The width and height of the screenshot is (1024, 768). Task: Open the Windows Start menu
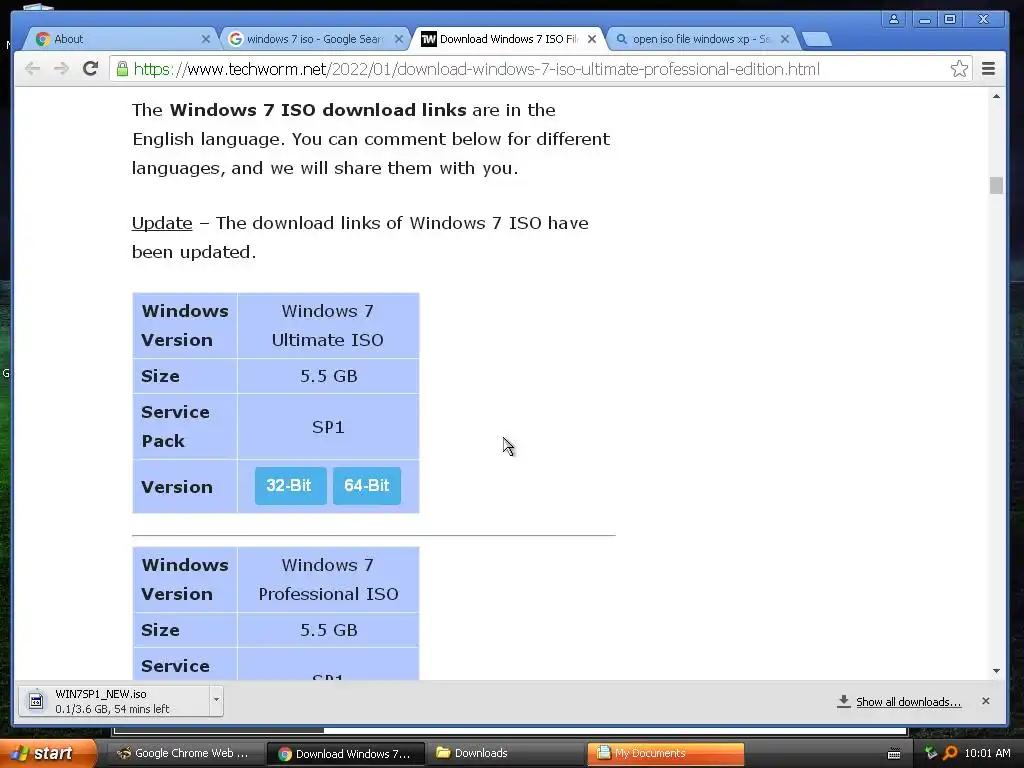tap(46, 753)
